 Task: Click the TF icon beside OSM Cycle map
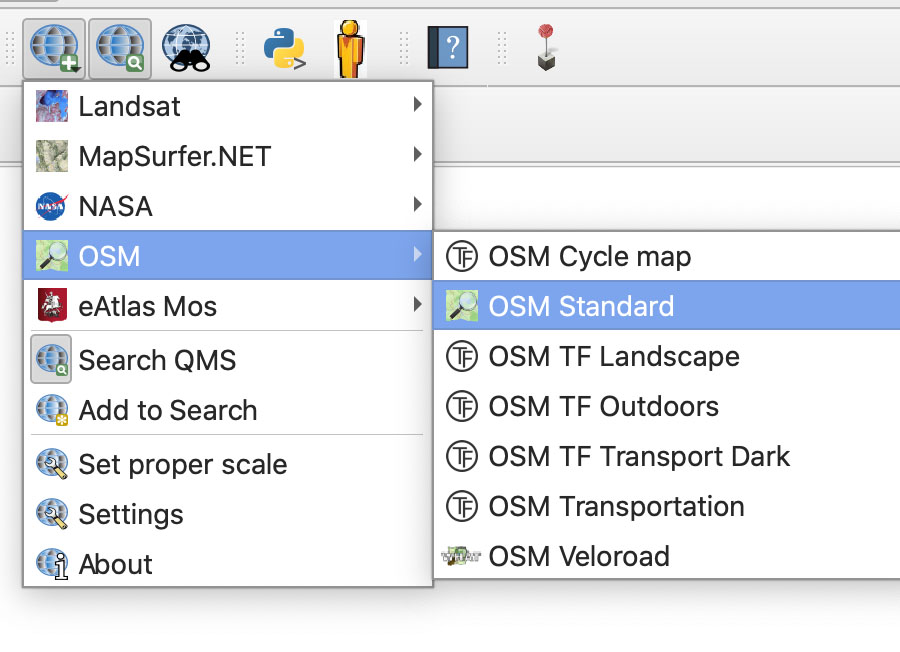coord(461,256)
